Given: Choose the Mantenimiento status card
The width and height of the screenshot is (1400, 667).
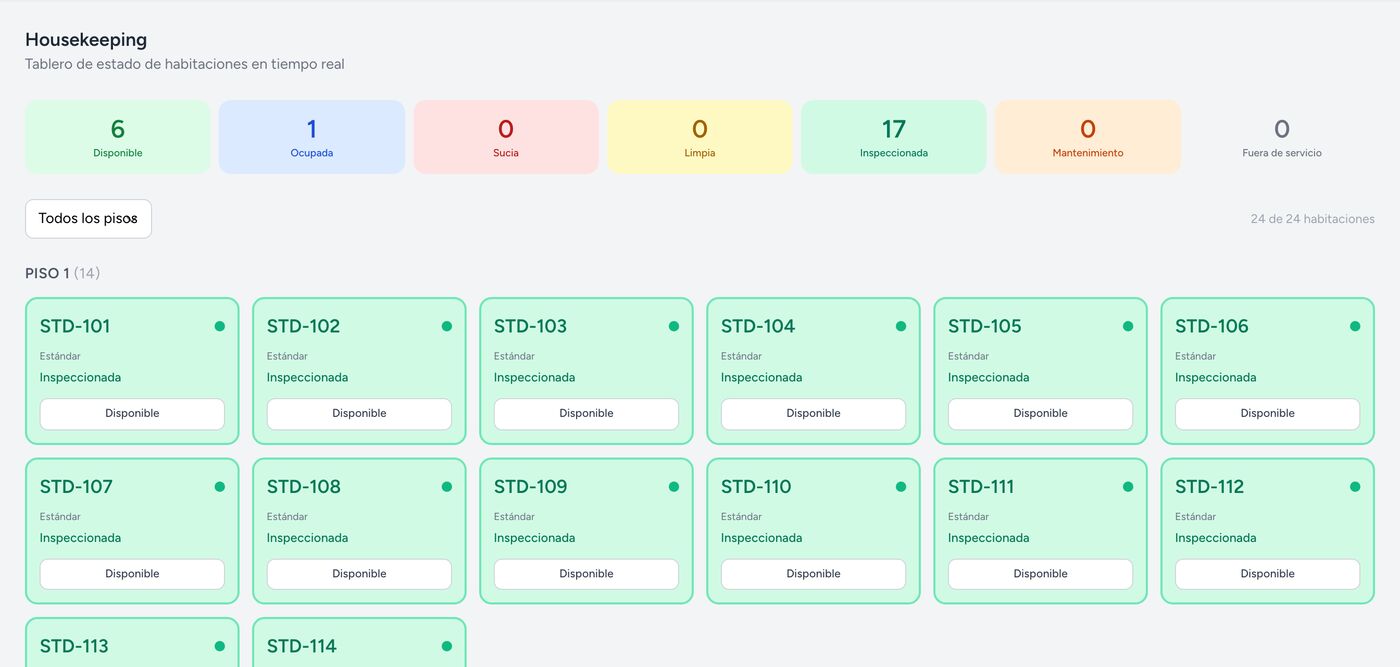Looking at the screenshot, I should coord(1088,137).
